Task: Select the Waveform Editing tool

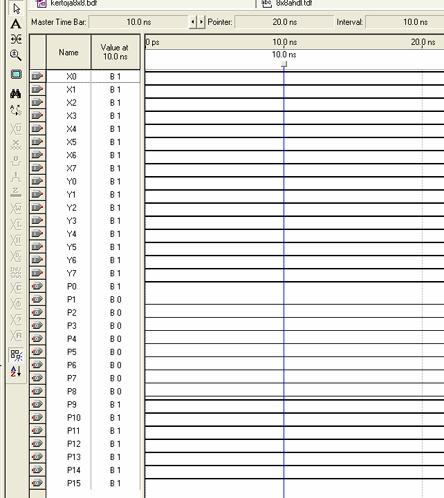Action: click(16, 39)
